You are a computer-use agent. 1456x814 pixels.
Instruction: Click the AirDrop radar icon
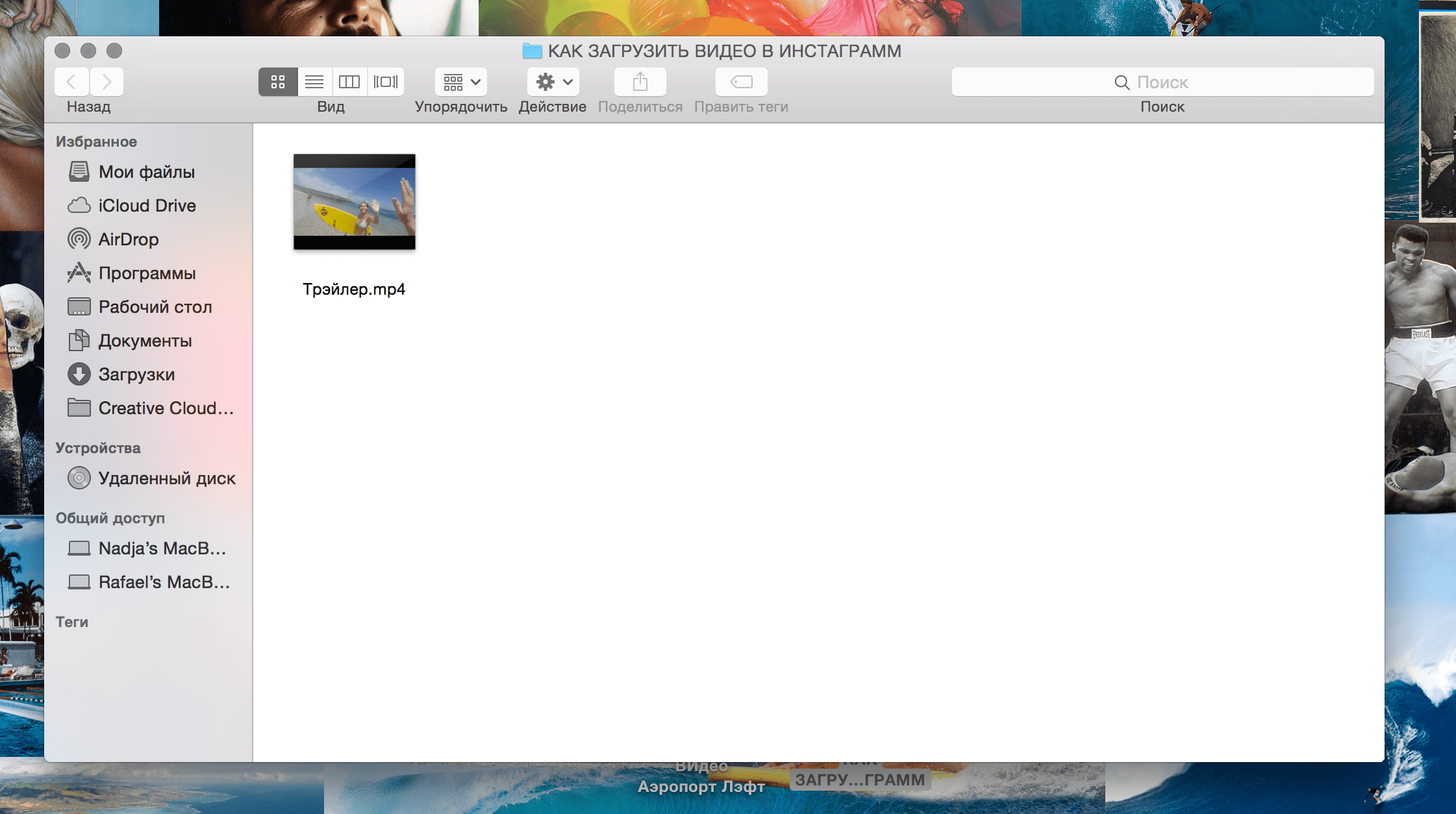tap(79, 239)
